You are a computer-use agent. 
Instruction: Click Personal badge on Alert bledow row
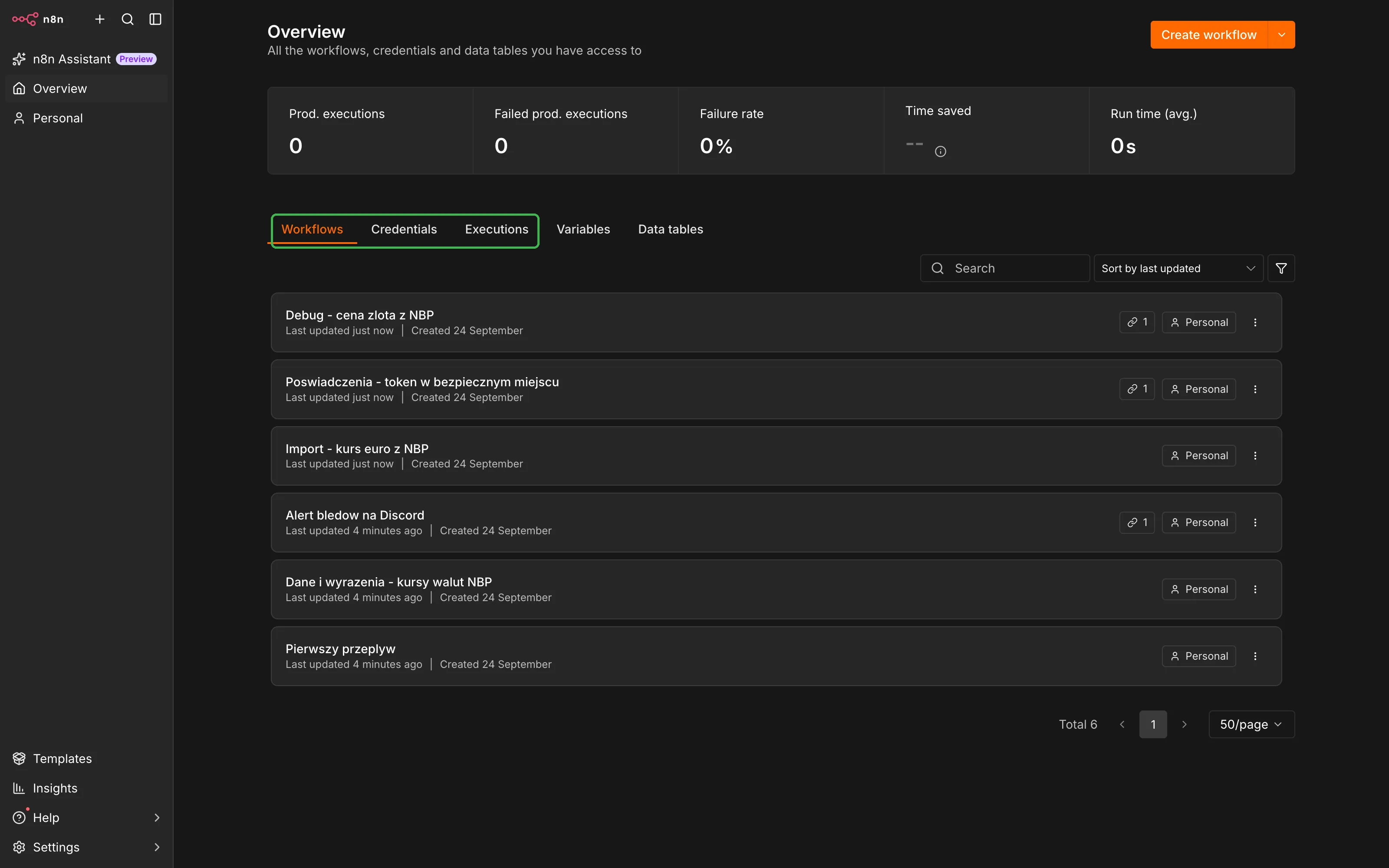tap(1199, 523)
